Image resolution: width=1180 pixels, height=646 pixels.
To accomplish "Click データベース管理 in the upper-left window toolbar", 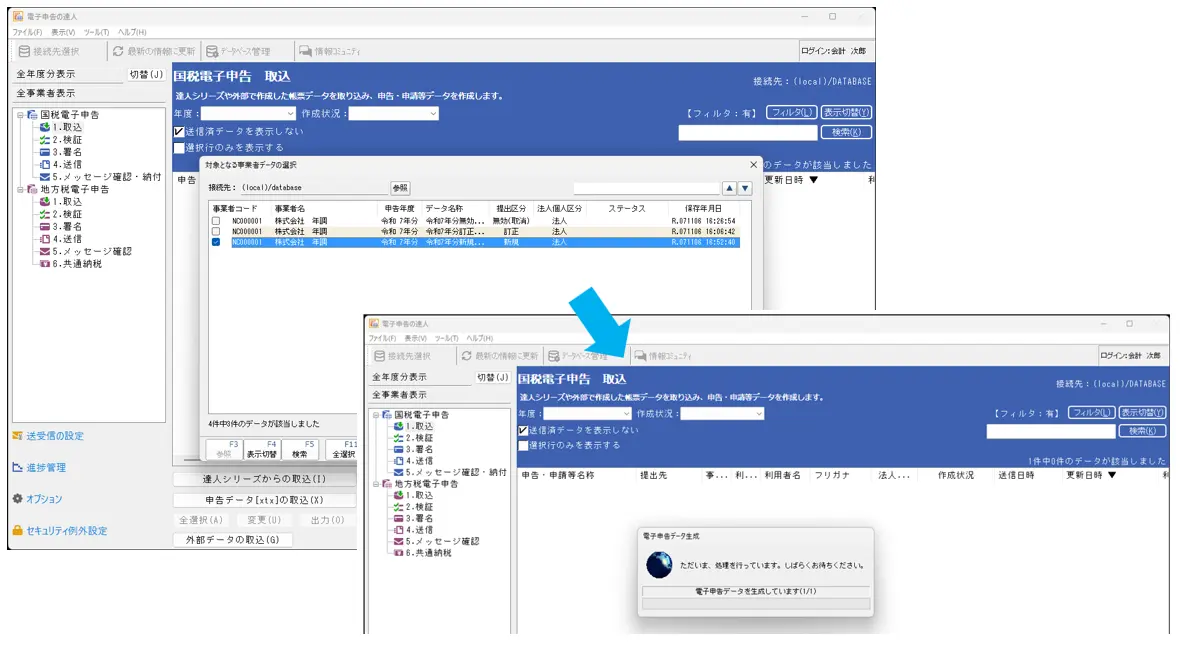I will 238,51.
